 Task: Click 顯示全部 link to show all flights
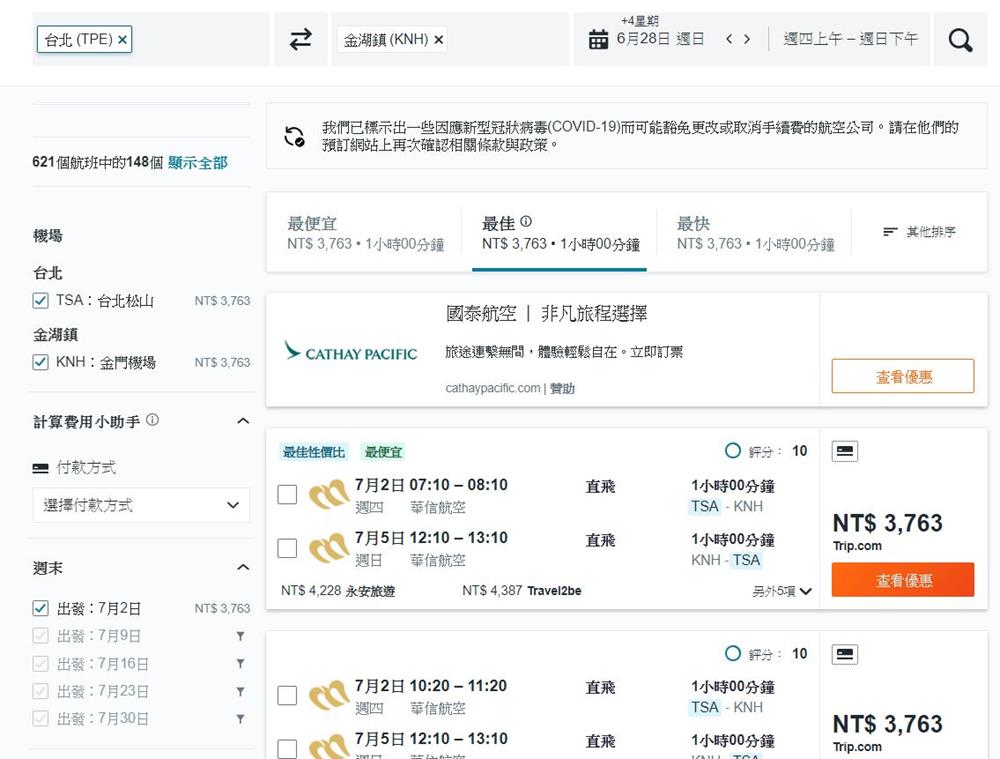[198, 163]
